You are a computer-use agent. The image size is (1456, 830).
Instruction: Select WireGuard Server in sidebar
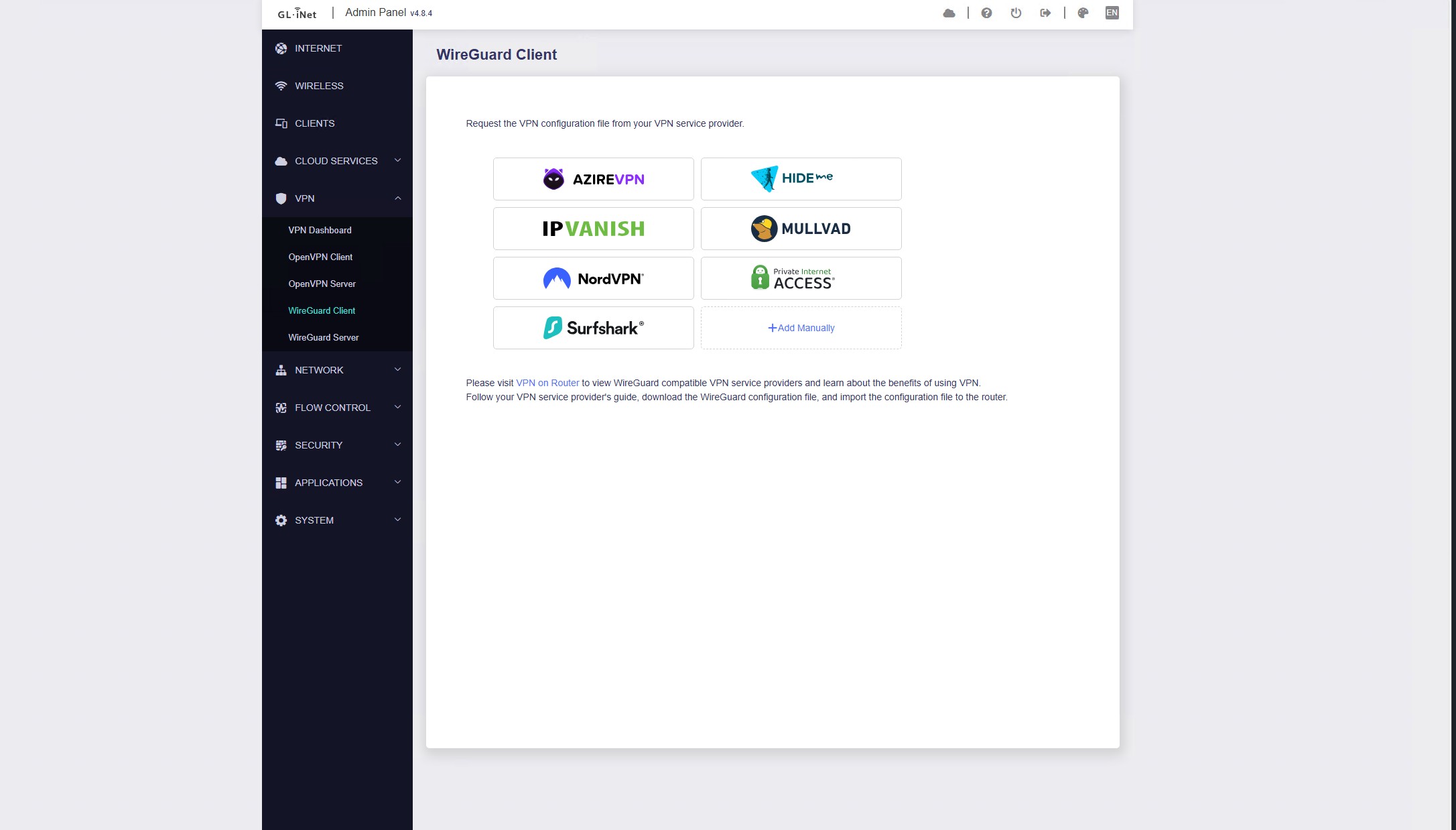(323, 337)
